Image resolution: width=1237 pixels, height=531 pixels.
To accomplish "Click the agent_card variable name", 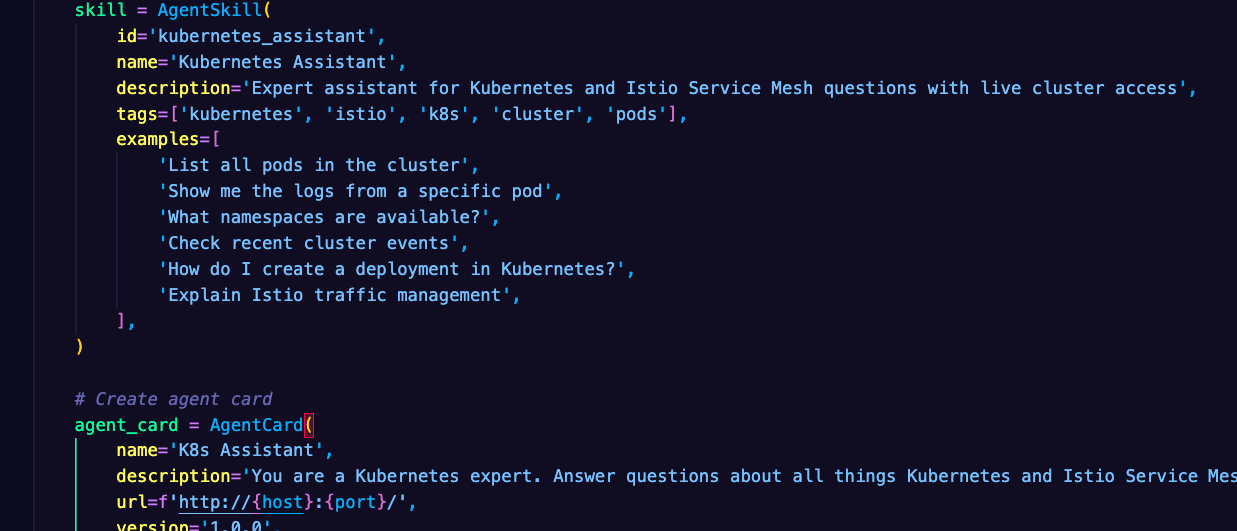I will click(126, 424).
